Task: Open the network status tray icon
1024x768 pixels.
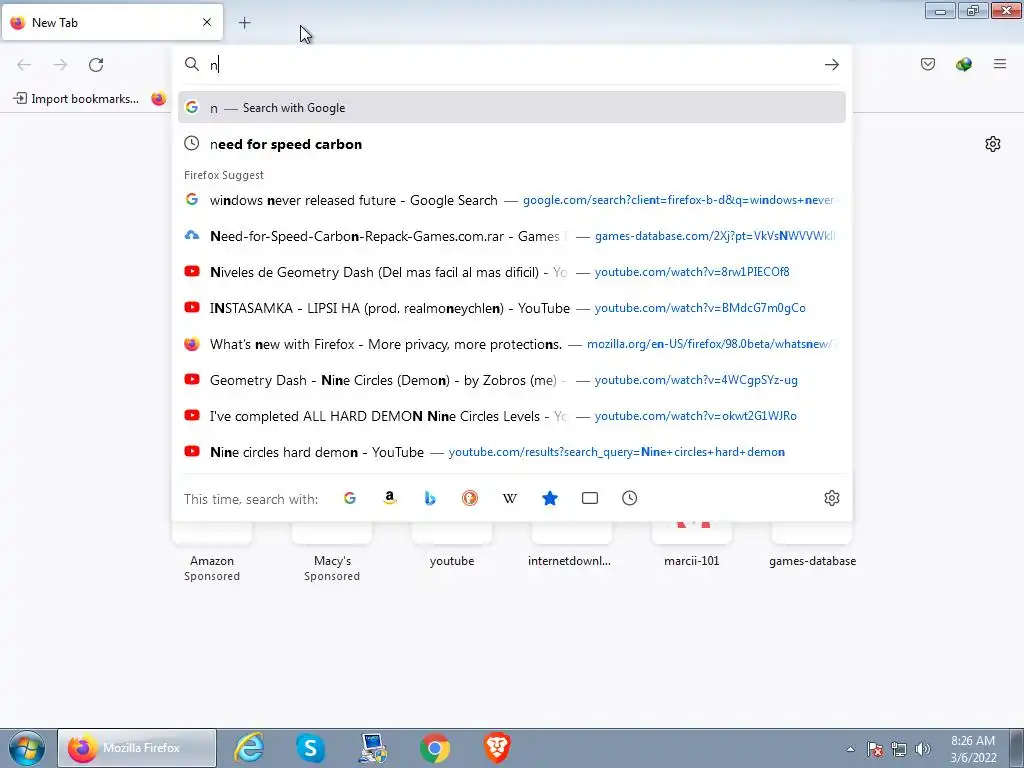Action: (899, 749)
